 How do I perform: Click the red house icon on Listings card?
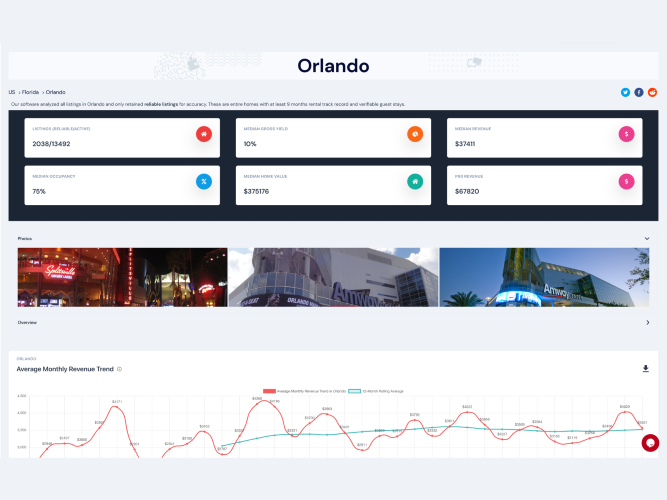[x=204, y=134]
